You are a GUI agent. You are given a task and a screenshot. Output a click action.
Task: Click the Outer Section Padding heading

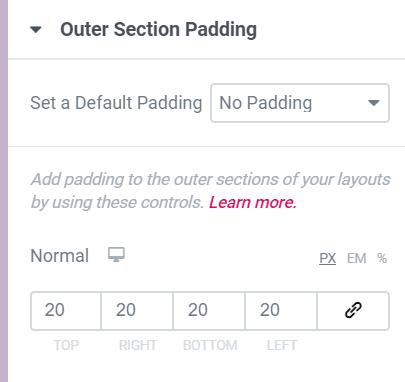coord(158,29)
